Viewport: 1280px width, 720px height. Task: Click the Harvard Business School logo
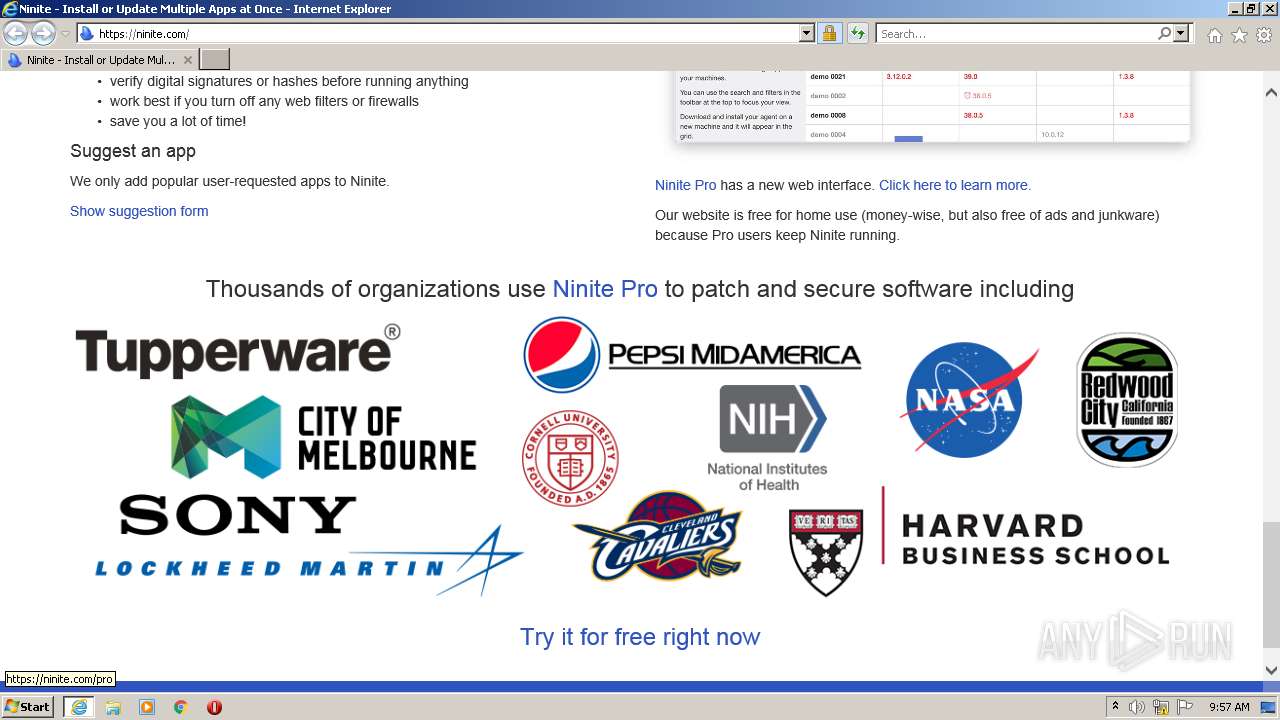(x=979, y=541)
